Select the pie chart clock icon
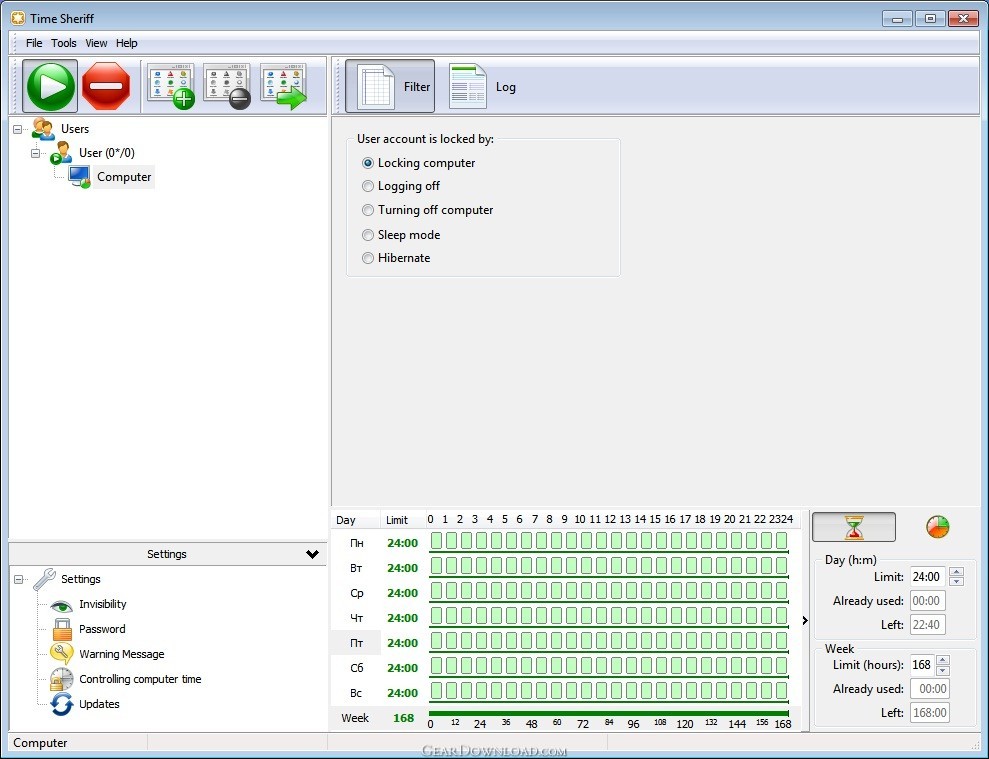The height and width of the screenshot is (759, 989). point(938,527)
